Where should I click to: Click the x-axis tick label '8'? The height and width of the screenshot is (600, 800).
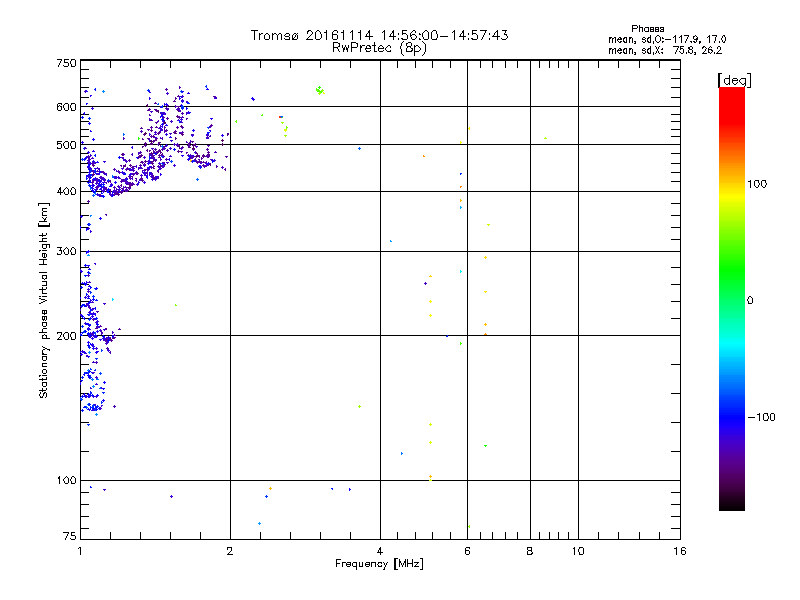tap(530, 551)
